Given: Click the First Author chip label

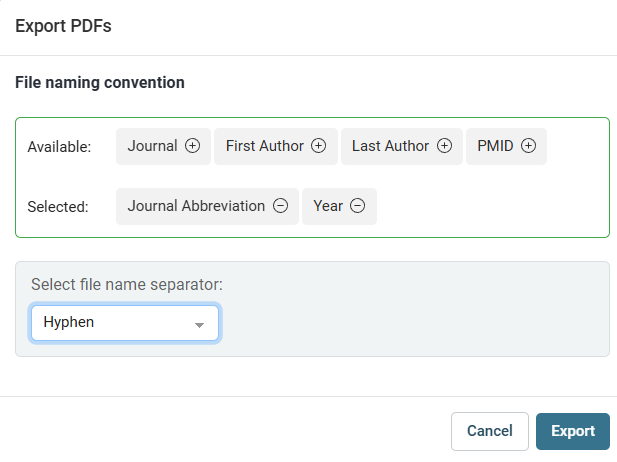Looking at the screenshot, I should pos(264,146).
